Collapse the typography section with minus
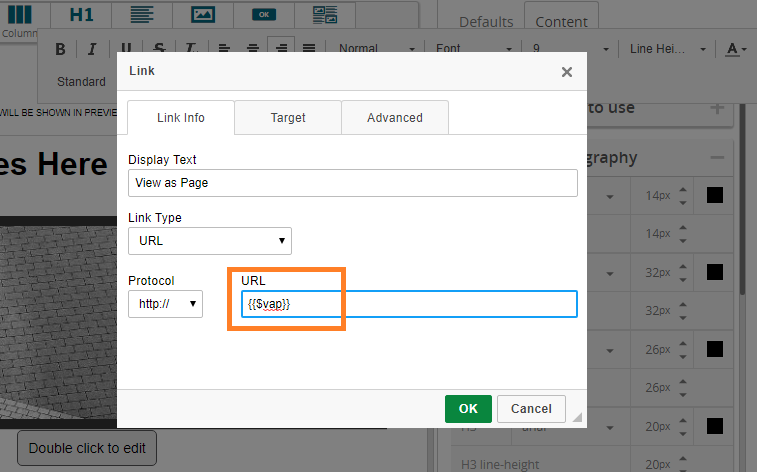Screen dimensions: 757x472 tap(717, 158)
